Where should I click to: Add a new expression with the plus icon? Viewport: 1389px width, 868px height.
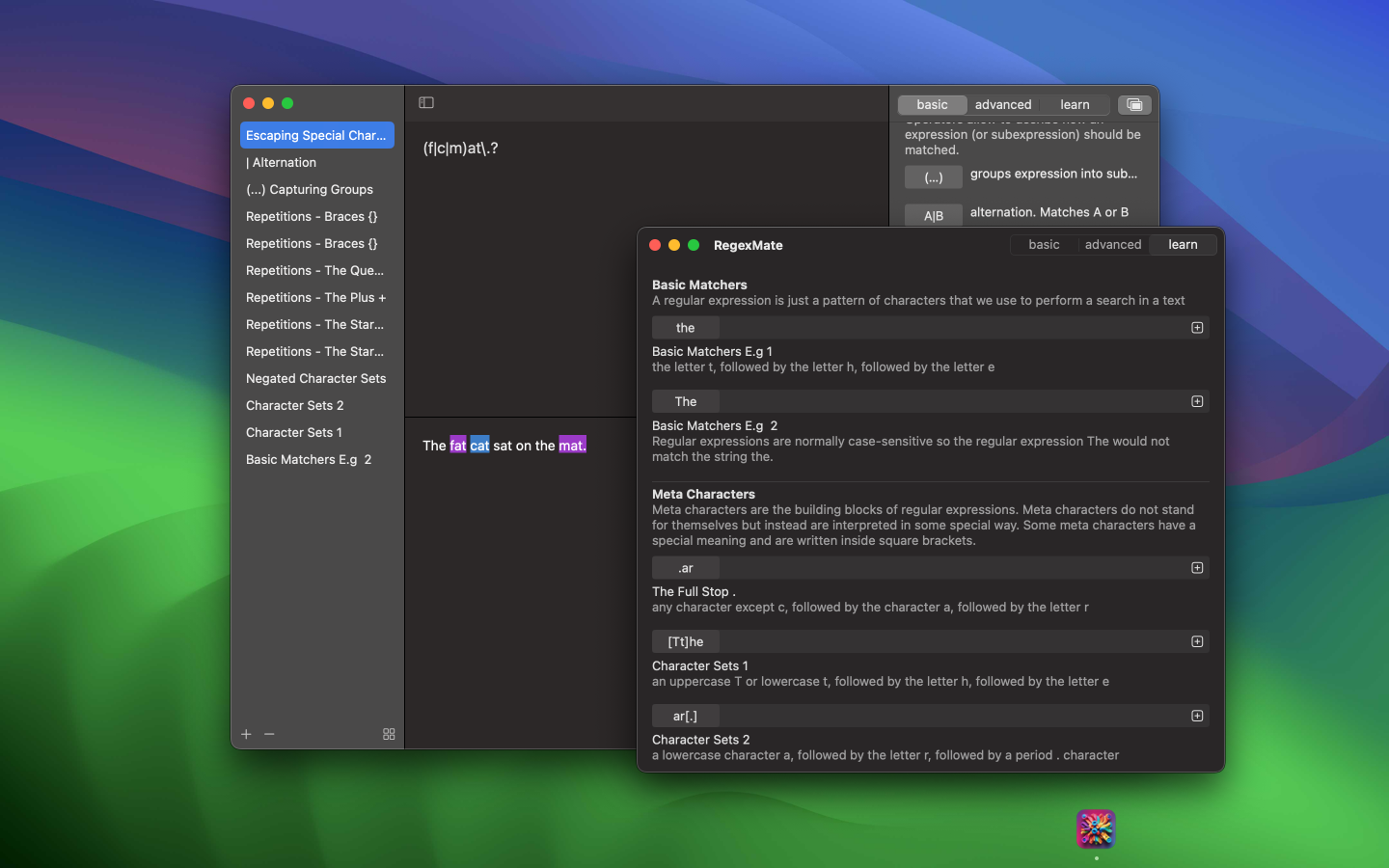[246, 734]
